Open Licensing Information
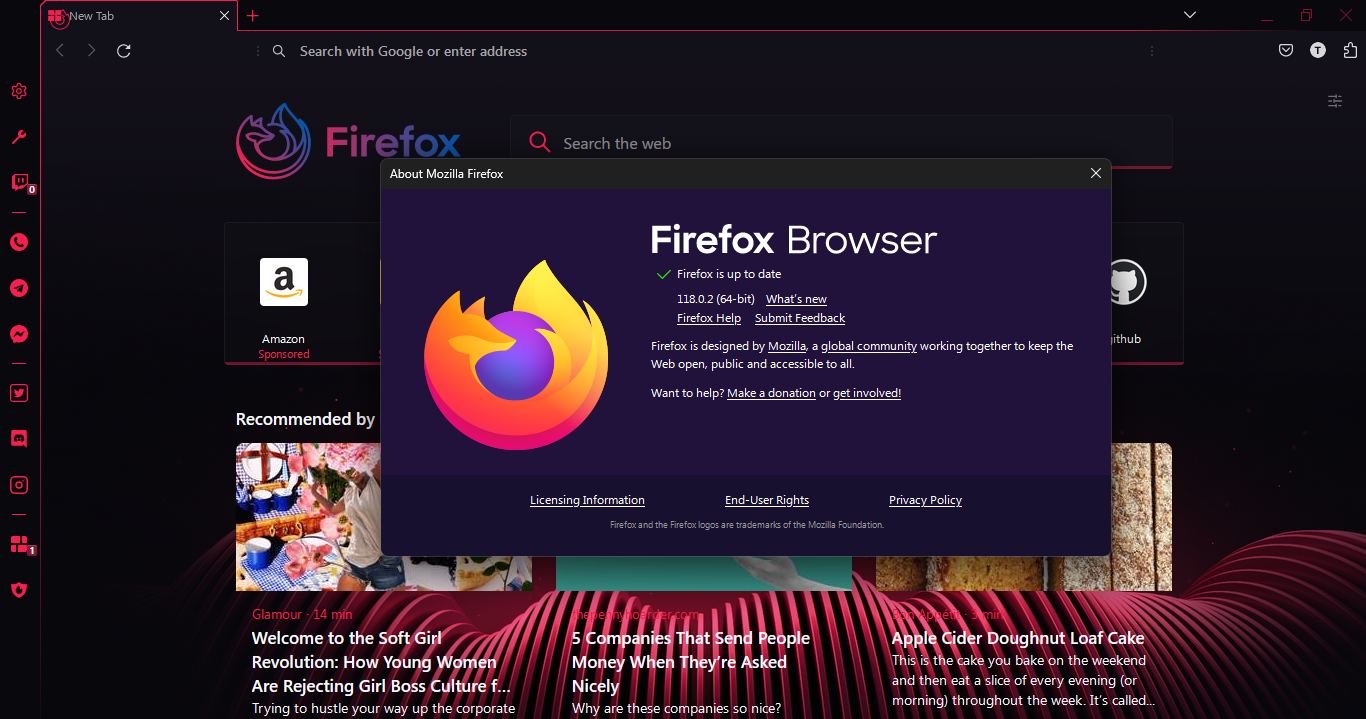Screen dimensions: 1366x719 (587, 500)
